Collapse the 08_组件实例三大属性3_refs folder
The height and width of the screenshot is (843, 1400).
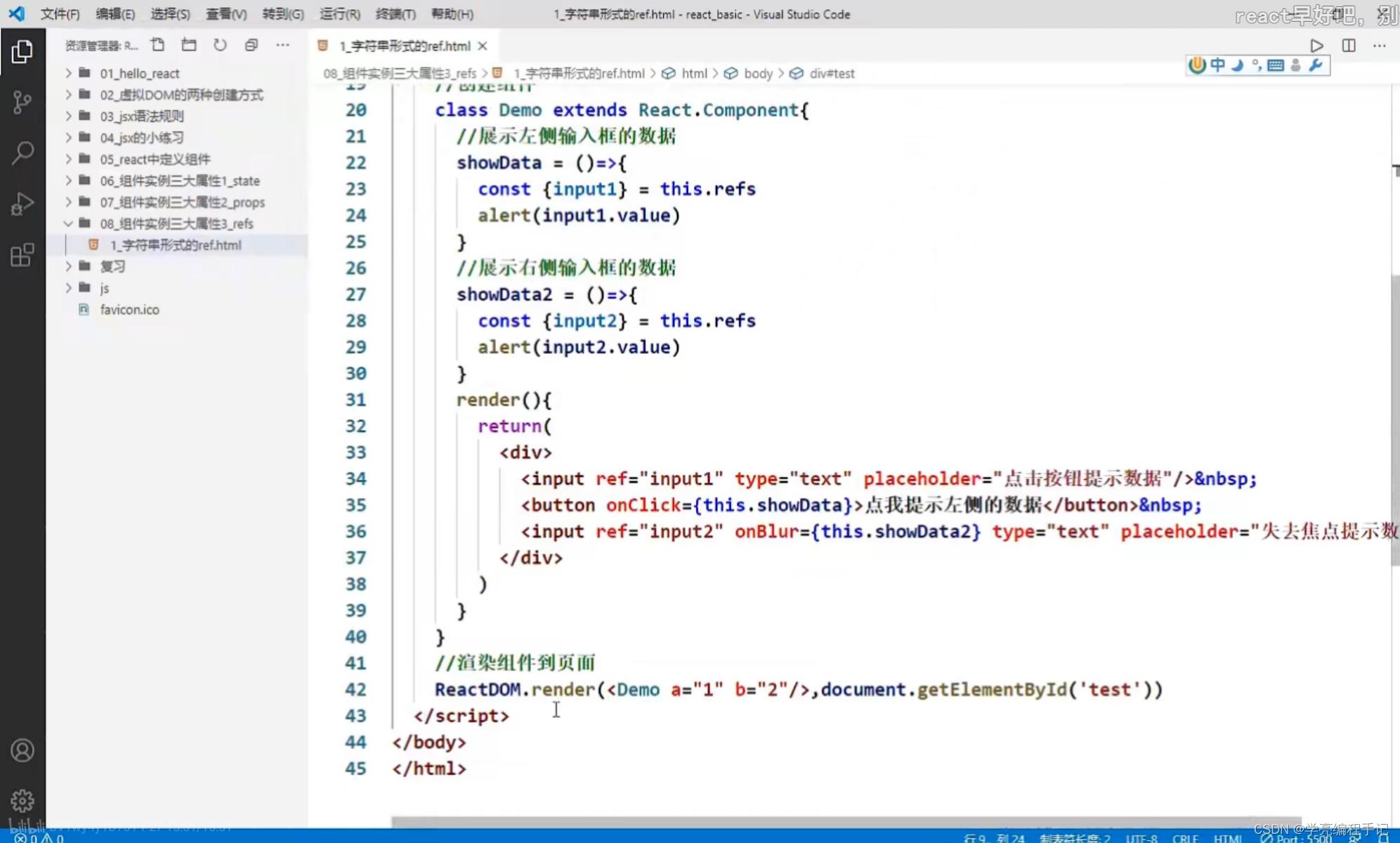pyautogui.click(x=177, y=223)
